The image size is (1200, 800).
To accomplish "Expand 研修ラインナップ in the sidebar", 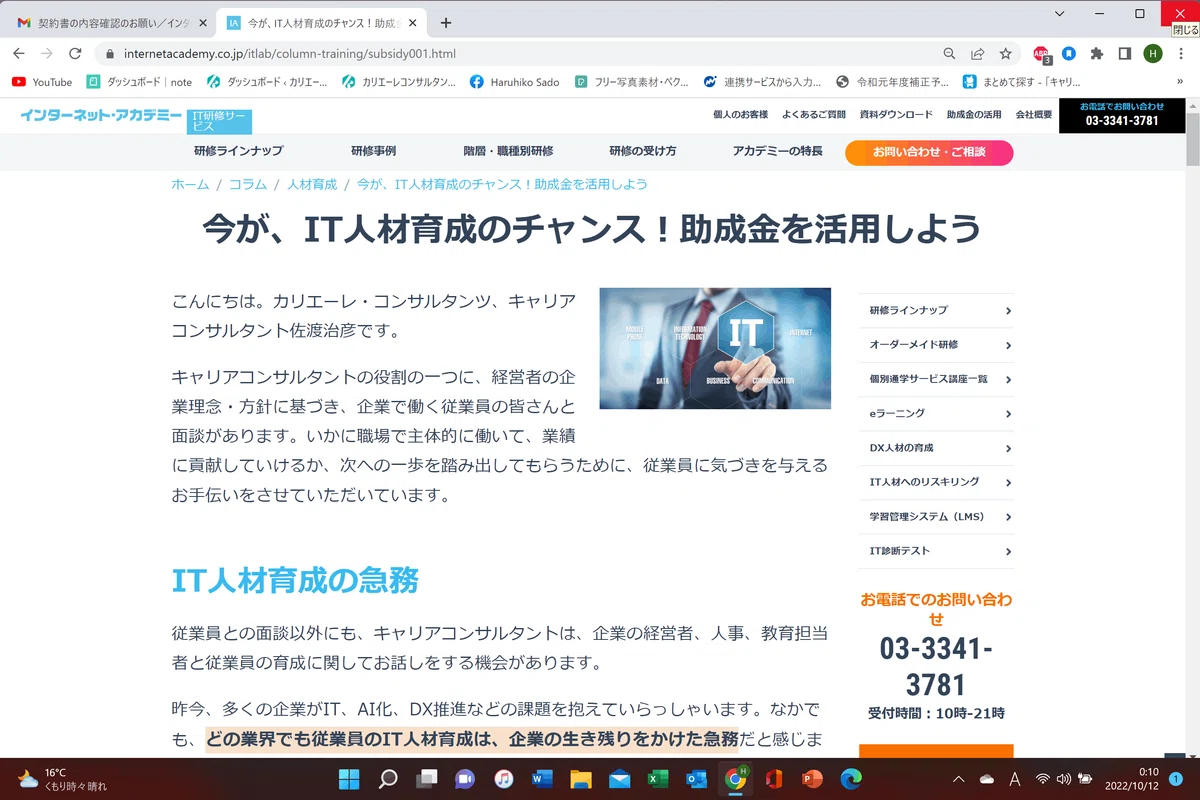I will pyautogui.click(x=936, y=310).
